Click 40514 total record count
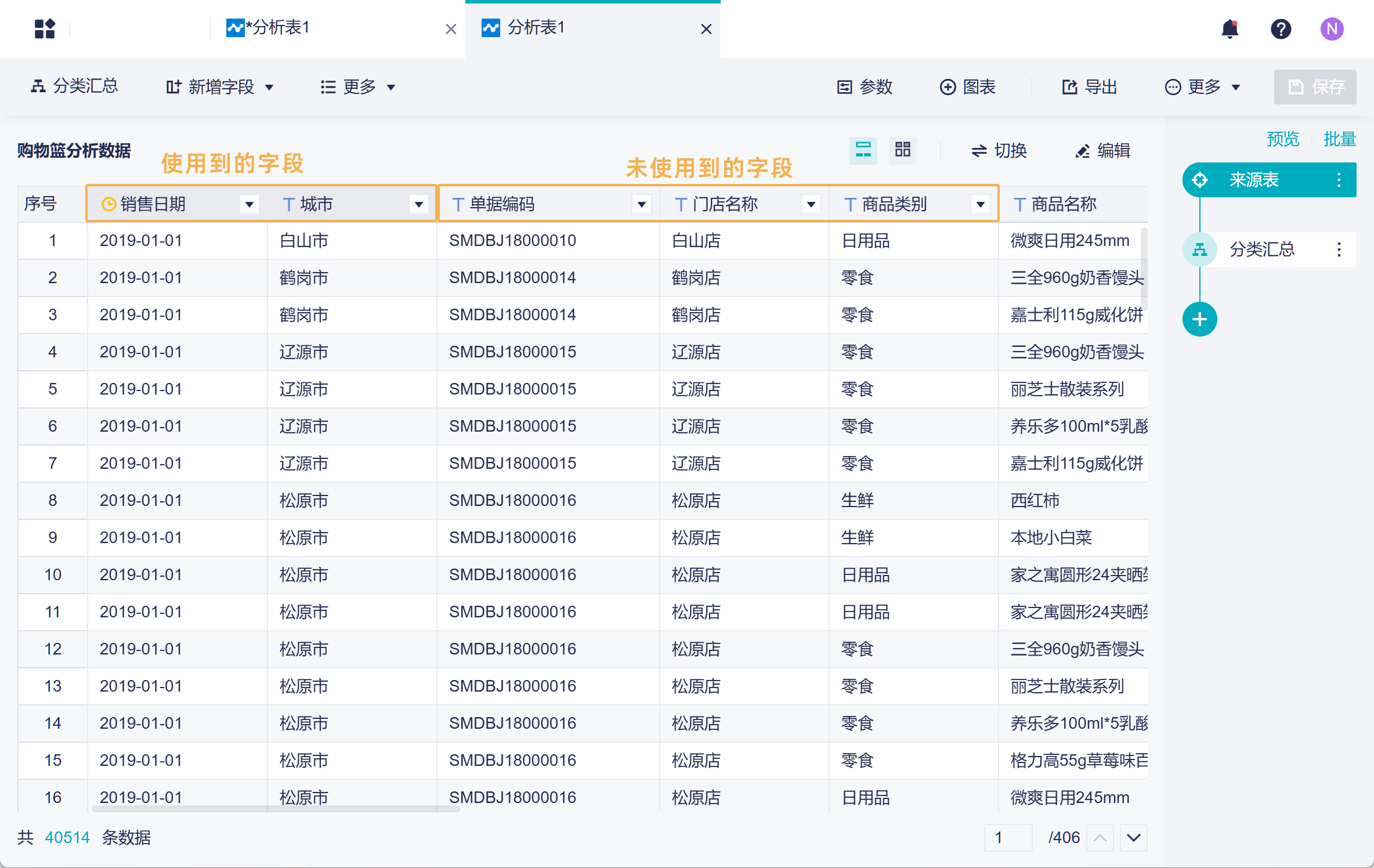Screen dimensions: 1374x868 pos(67,837)
